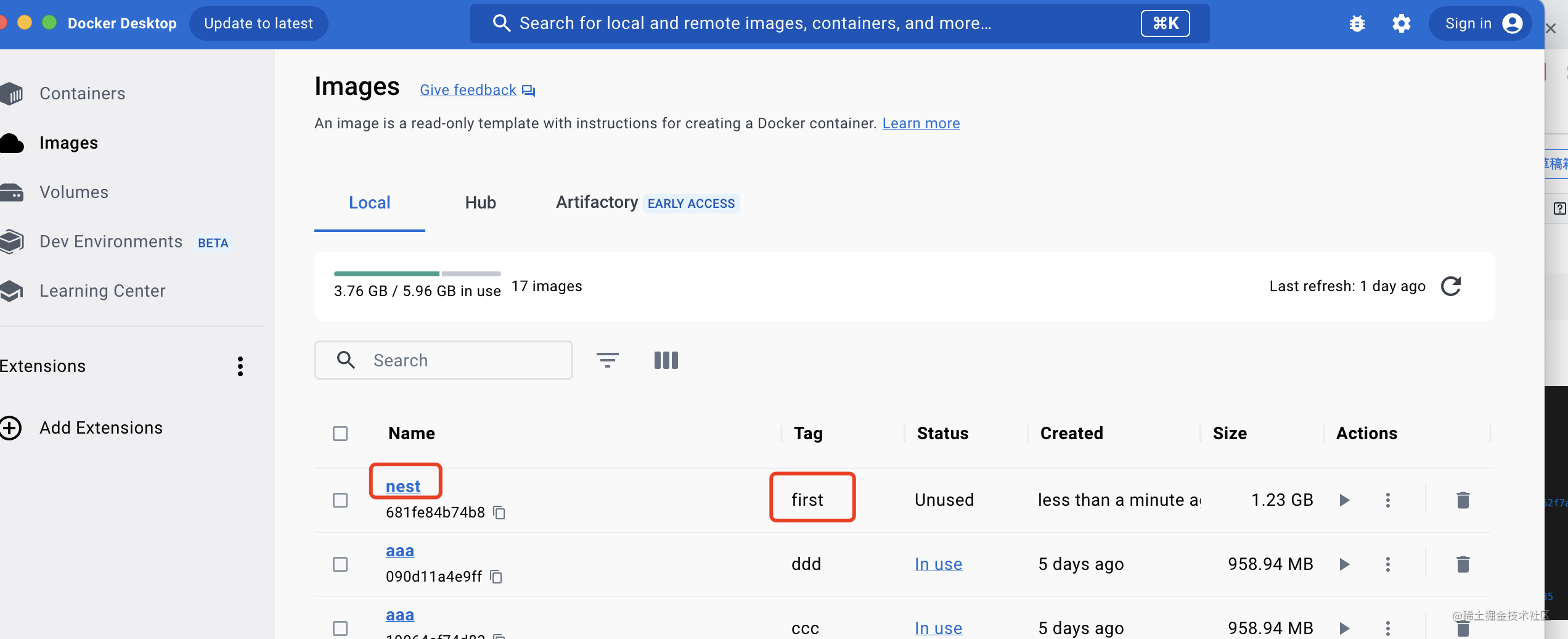Go to Volumes in the sidebar
The height and width of the screenshot is (639, 1568).
click(74, 192)
